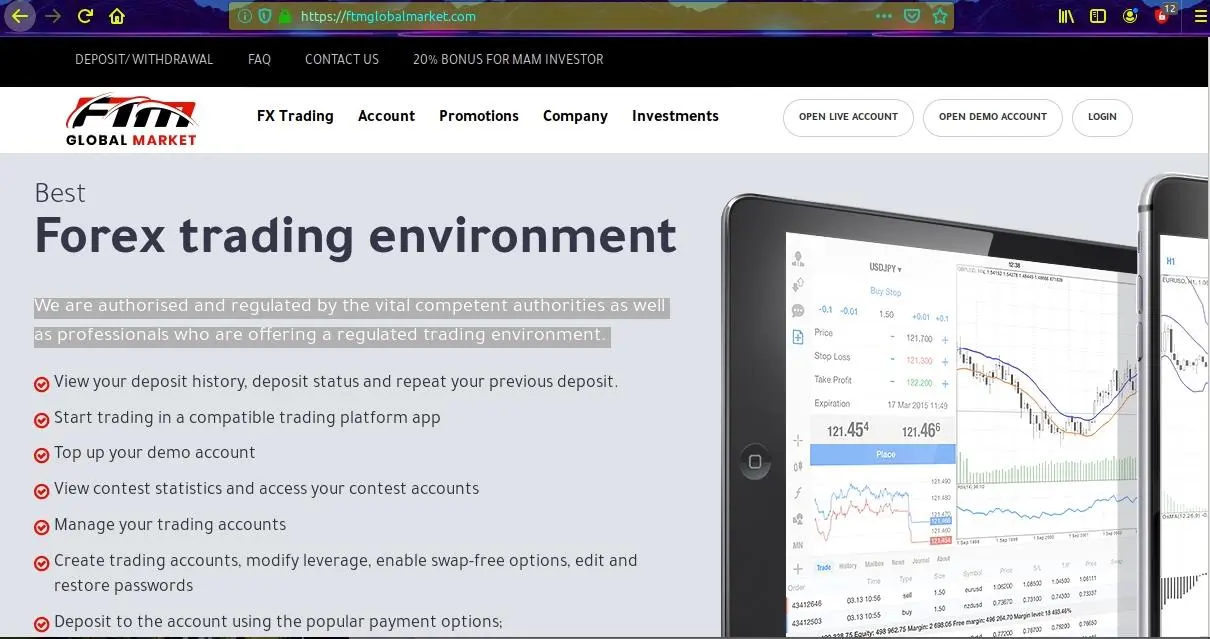Click the highlighted 'authorised and regulated' paragraph

coord(350,320)
